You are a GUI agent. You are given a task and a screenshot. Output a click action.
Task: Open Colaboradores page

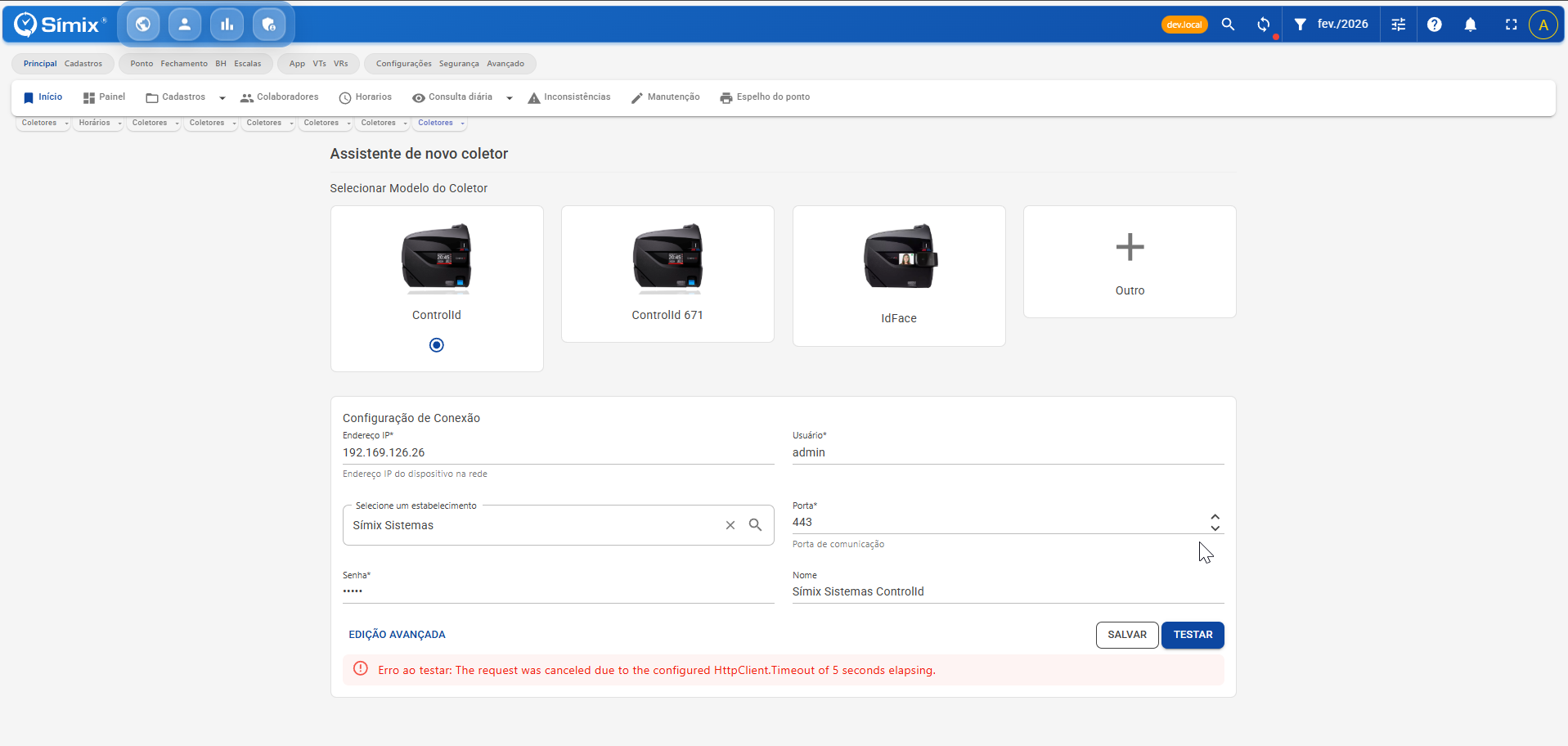click(x=279, y=97)
